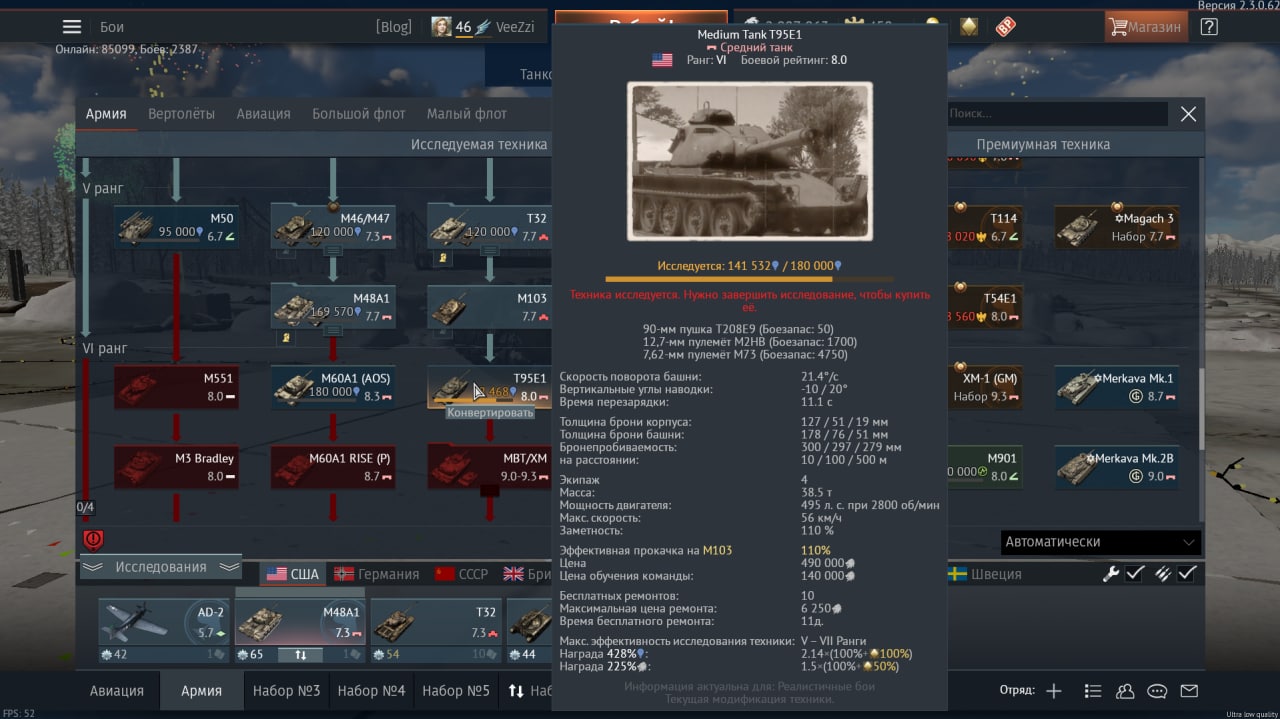1280x719 pixels.
Task: Switch to Вертолёты tab
Action: [x=181, y=114]
